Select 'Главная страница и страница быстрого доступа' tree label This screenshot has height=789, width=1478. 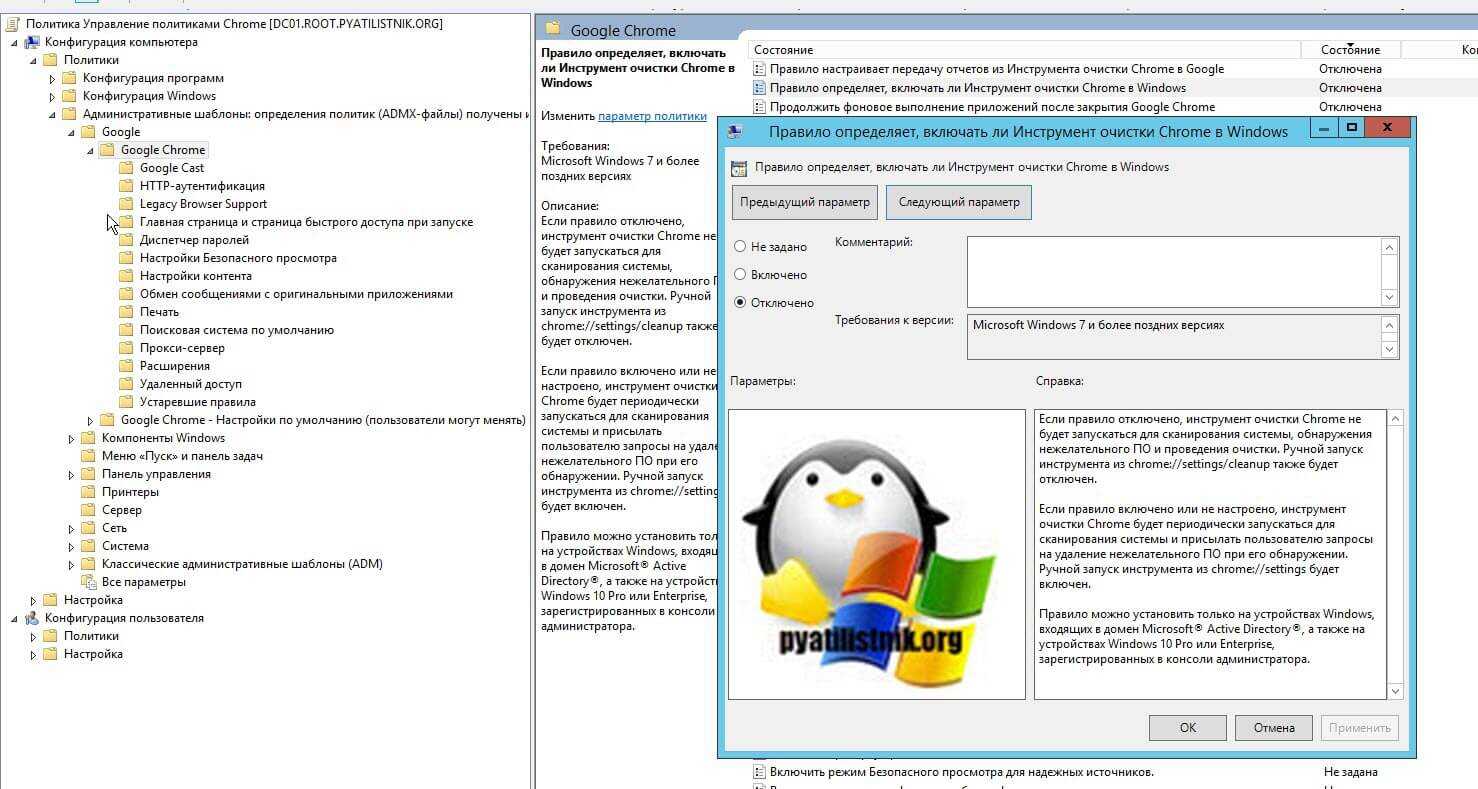click(306, 222)
